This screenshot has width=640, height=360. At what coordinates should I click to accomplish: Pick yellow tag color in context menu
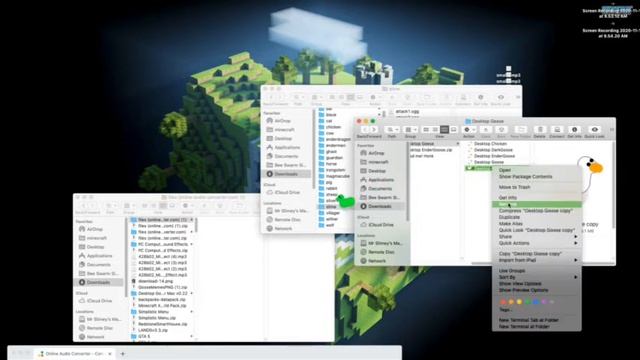pos(519,302)
